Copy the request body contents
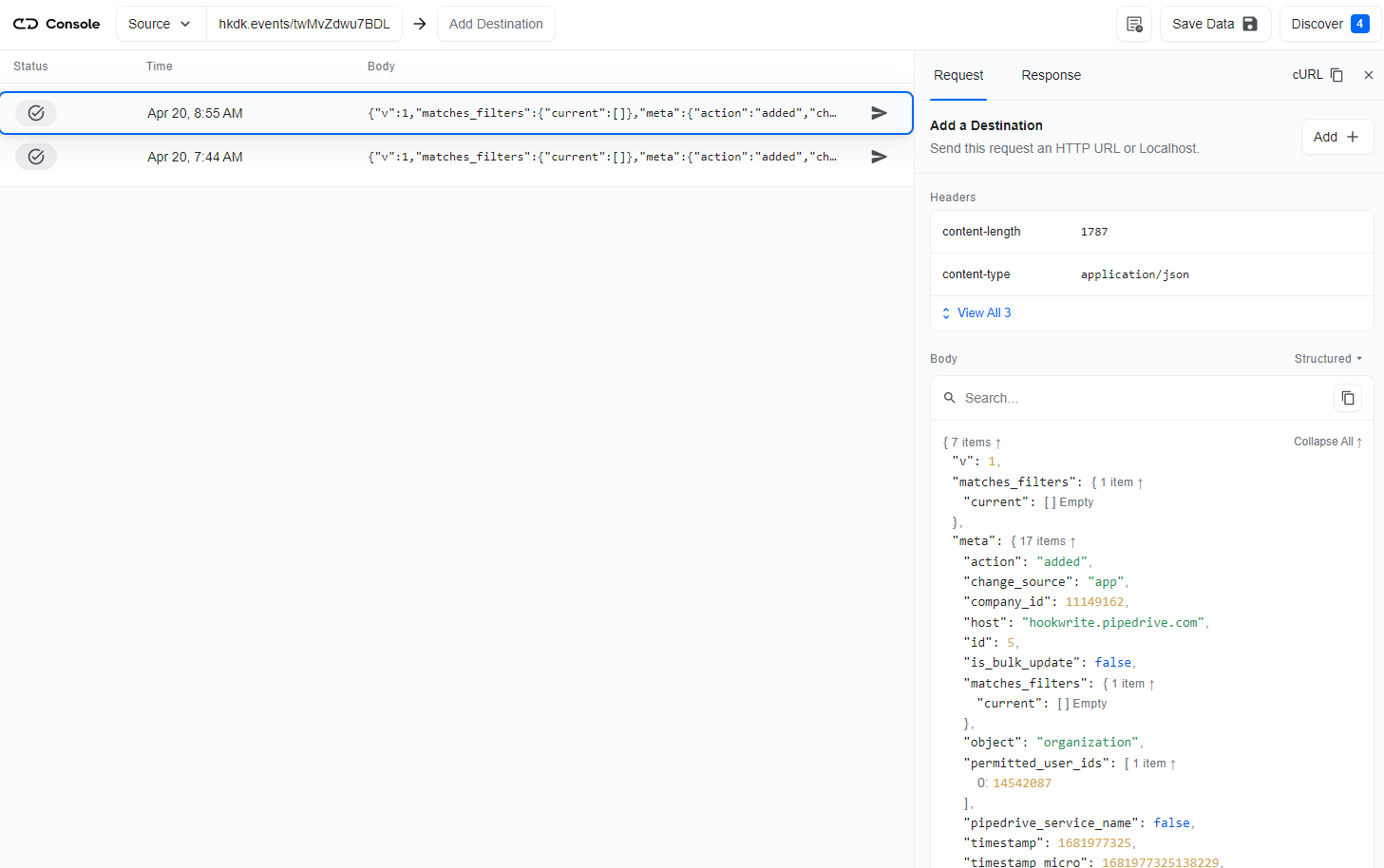 [1348, 397]
